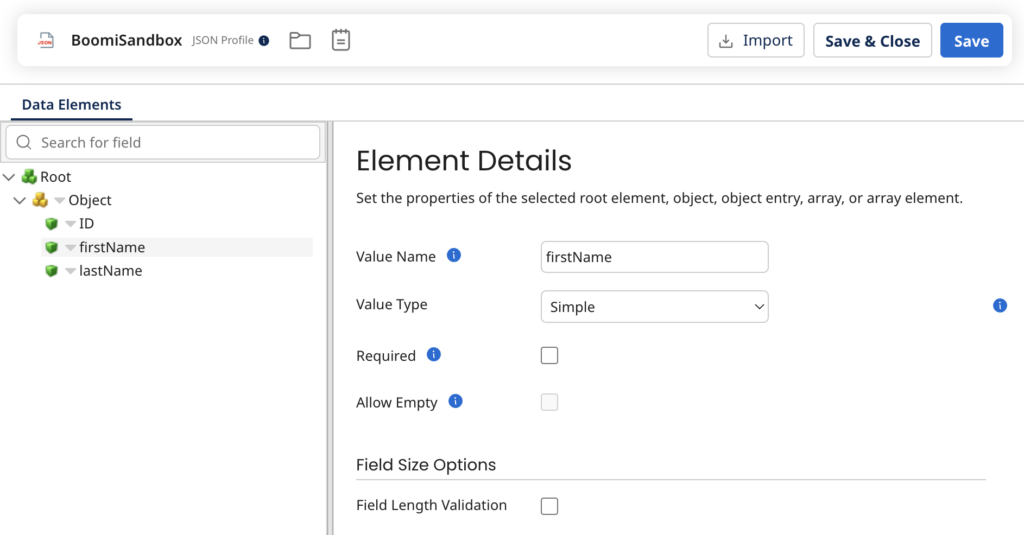Show info for Required option
The image size is (1024, 535).
[x=434, y=355]
